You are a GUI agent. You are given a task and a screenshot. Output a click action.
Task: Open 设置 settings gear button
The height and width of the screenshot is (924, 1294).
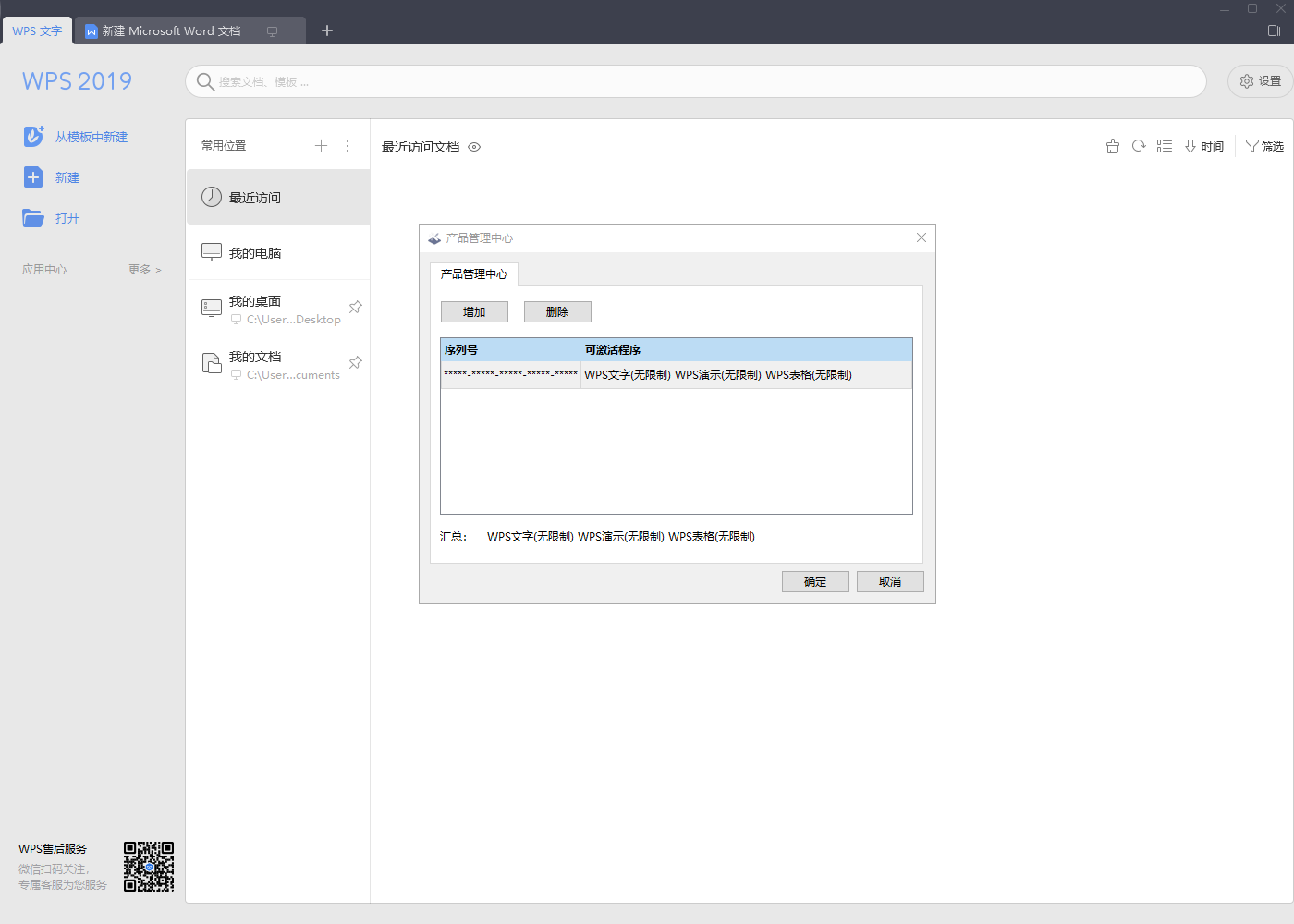coord(1260,81)
